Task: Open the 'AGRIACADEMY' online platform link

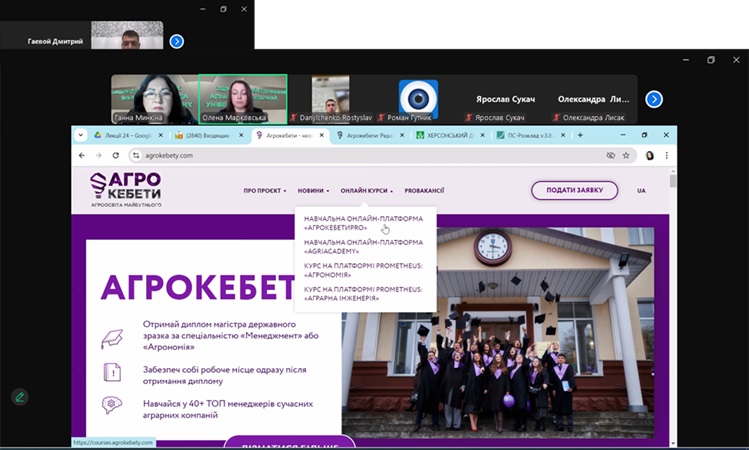Action: (363, 246)
